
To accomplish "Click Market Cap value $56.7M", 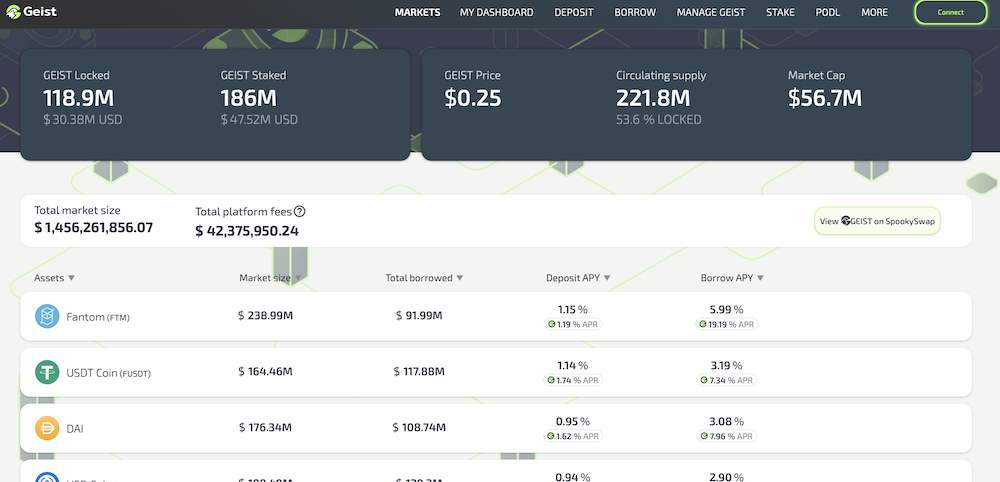I will 825,98.
